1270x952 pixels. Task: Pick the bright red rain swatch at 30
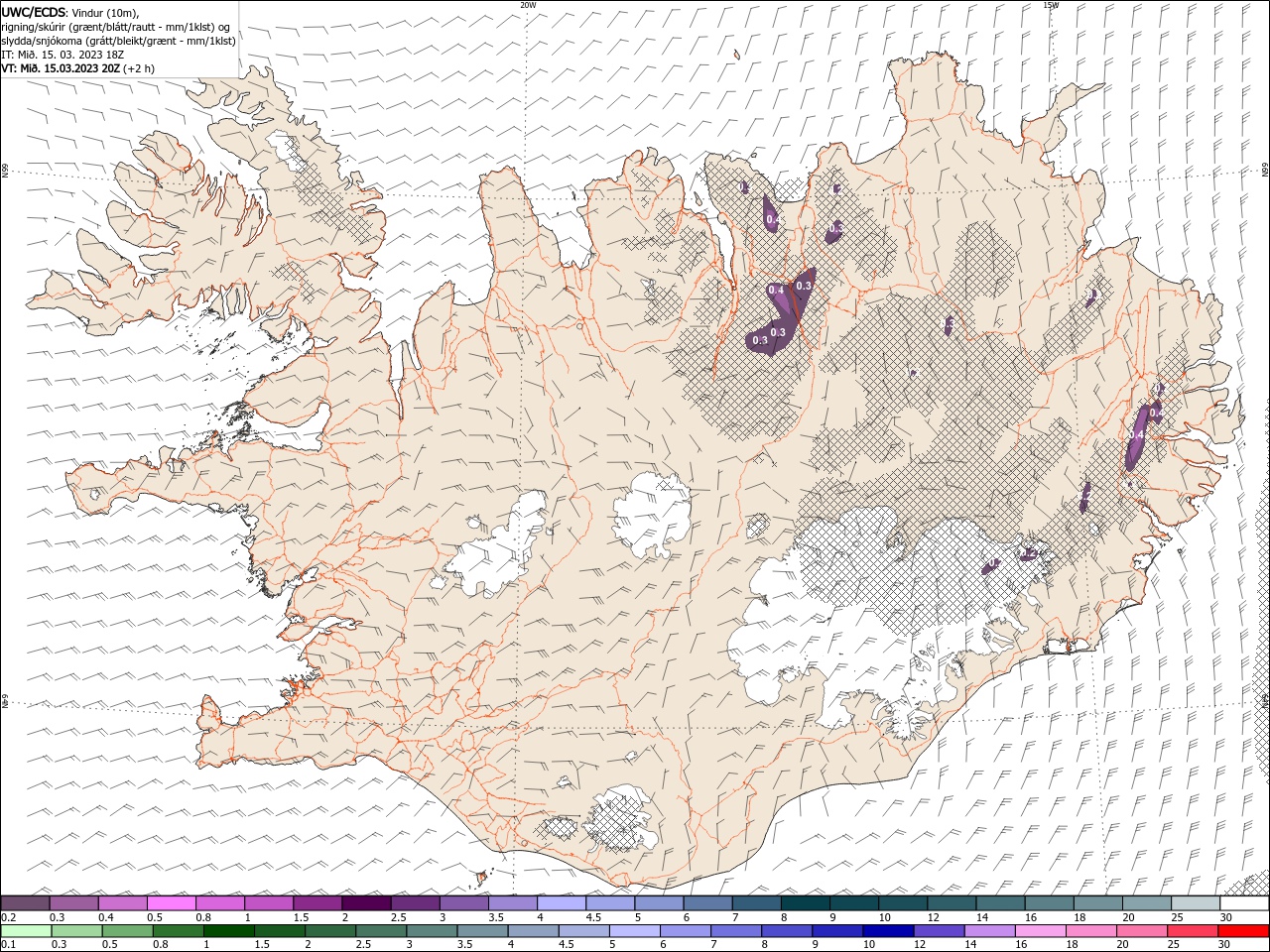1243,931
